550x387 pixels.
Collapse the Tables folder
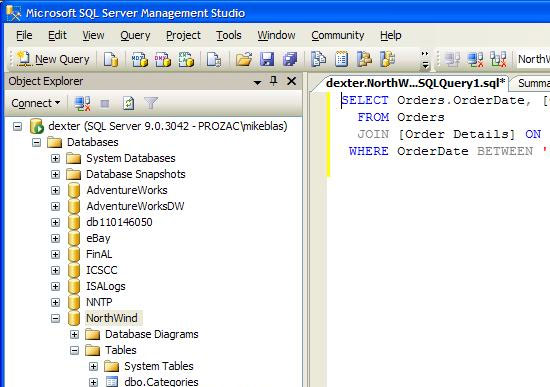coord(74,350)
